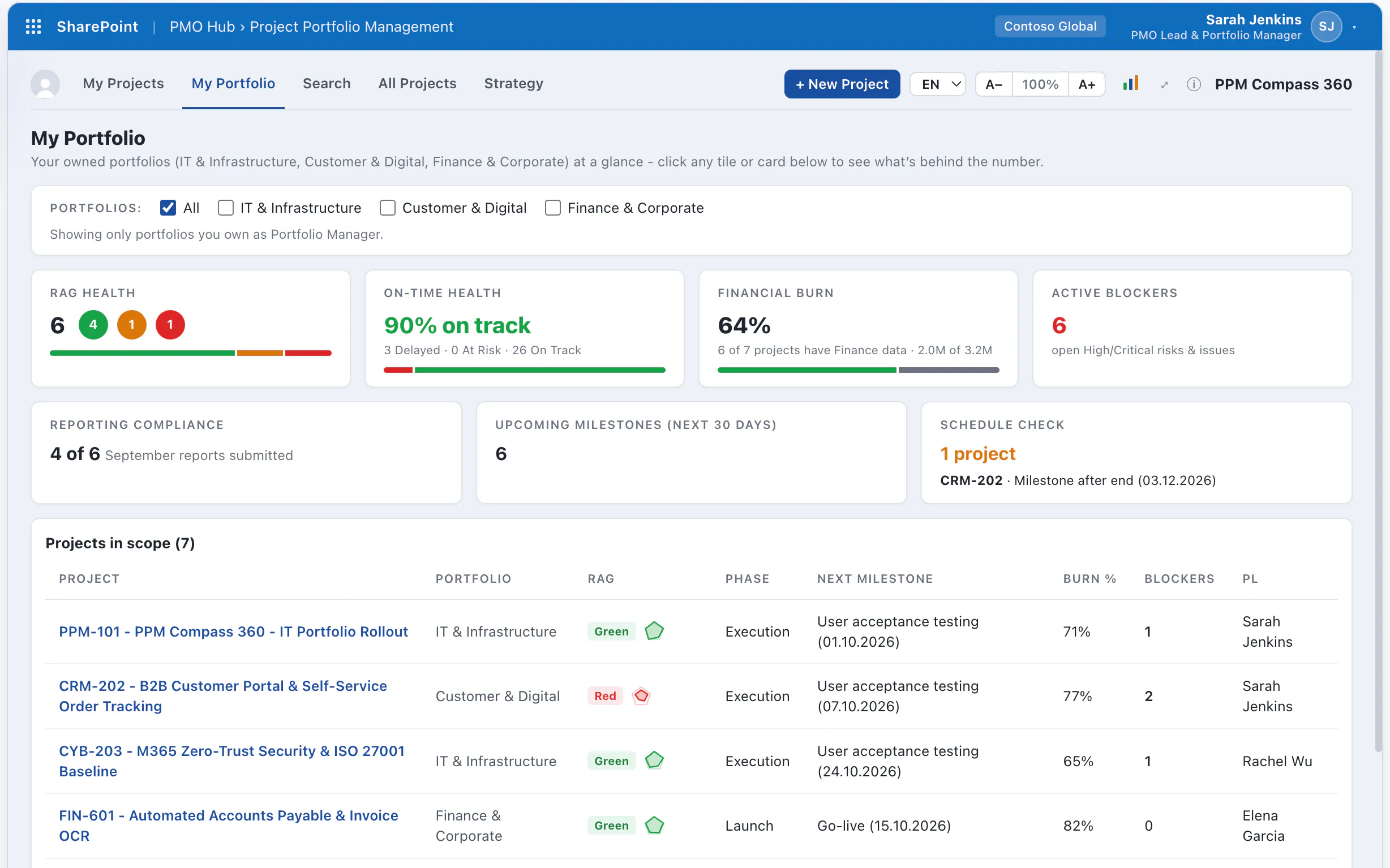Viewport: 1390px width, 868px height.
Task: Check the Finance & Corporate filter
Action: [x=552, y=208]
